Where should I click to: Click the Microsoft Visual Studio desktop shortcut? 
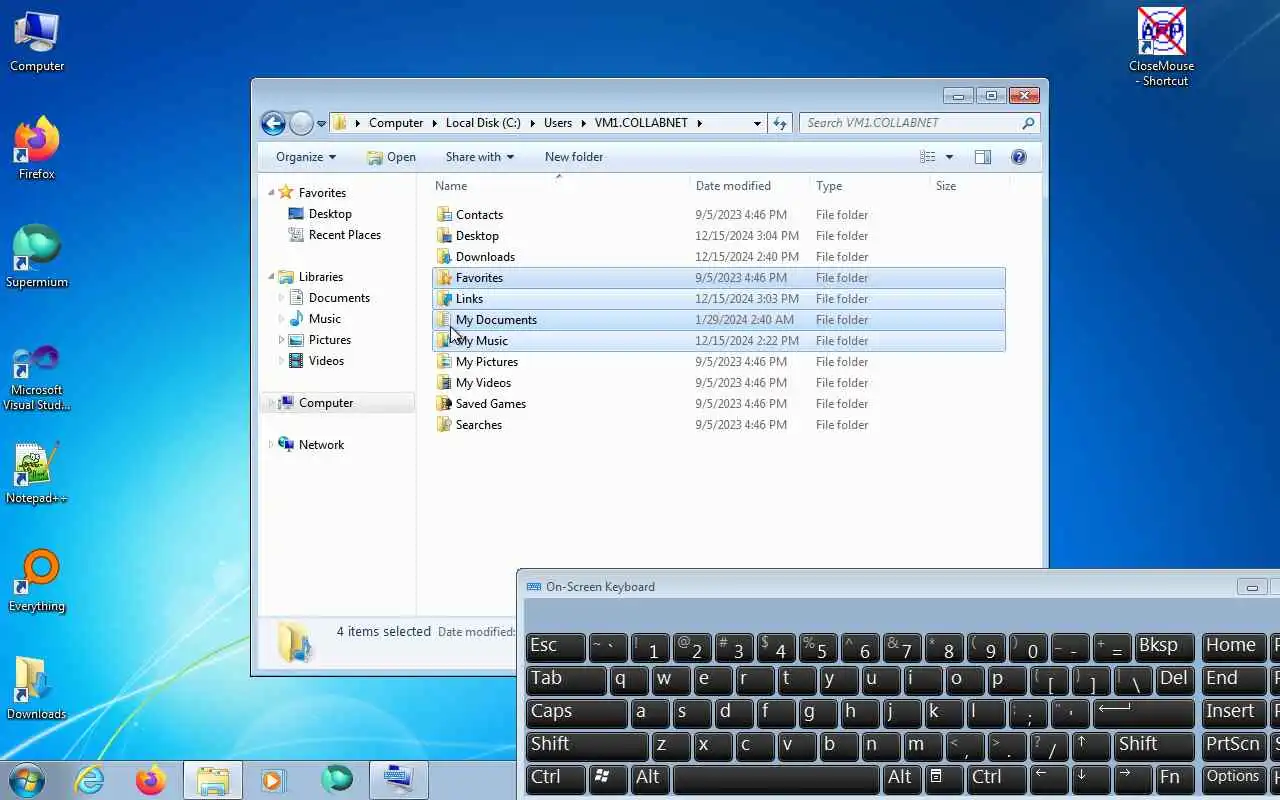point(37,377)
